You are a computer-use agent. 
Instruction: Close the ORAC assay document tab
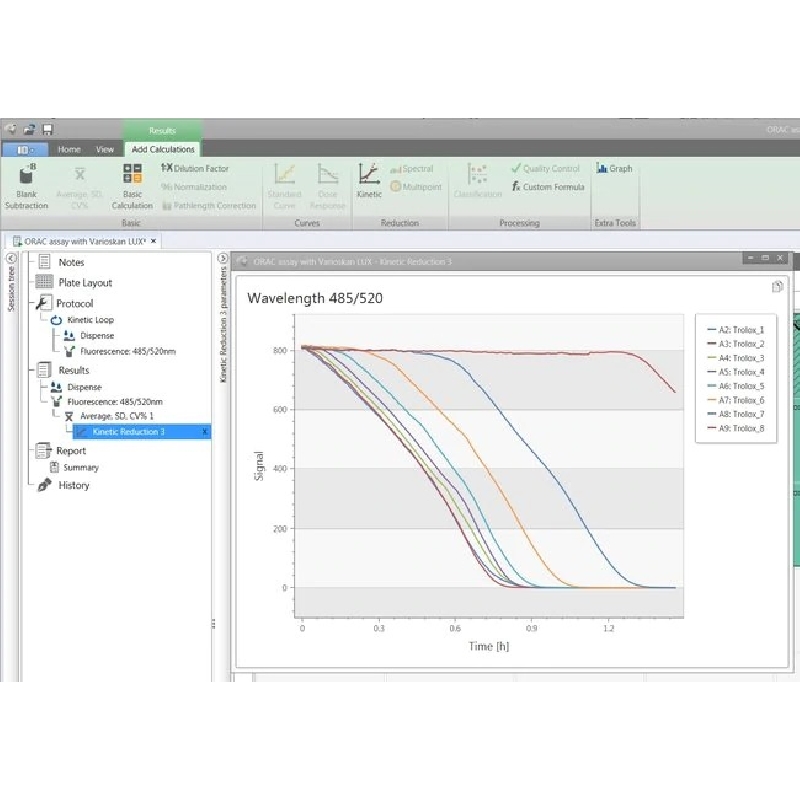[153, 241]
